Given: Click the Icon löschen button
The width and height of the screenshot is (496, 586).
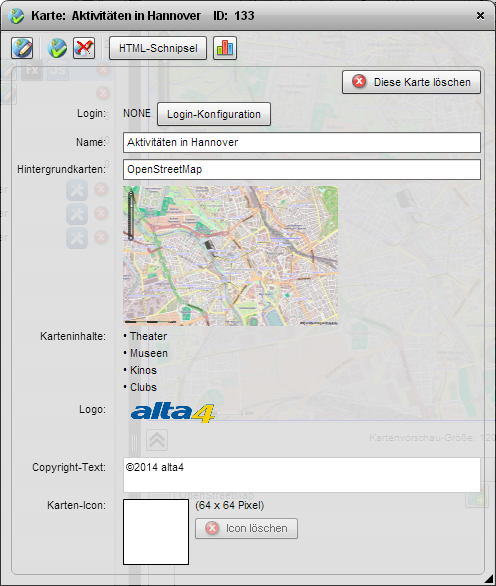Looking at the screenshot, I should (x=246, y=528).
